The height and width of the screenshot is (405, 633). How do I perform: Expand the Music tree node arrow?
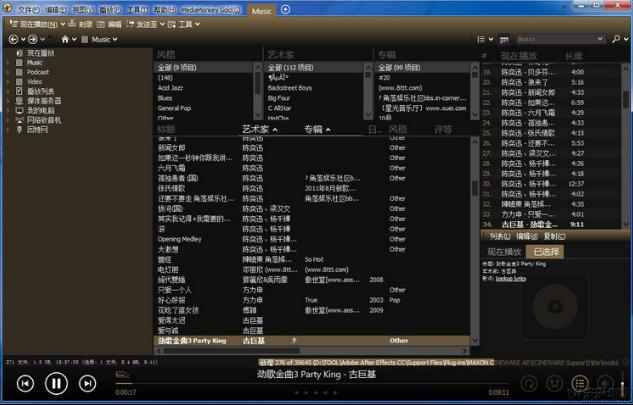click(x=8, y=62)
